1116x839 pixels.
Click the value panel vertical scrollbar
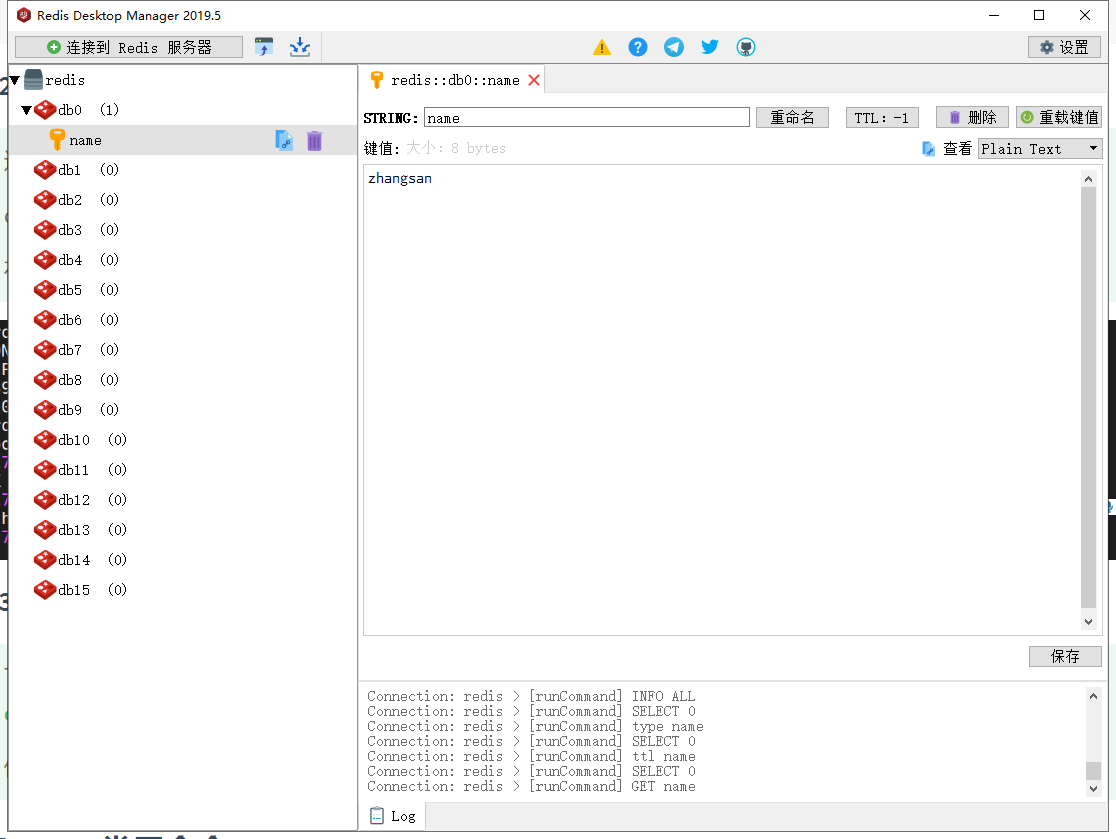(1088, 400)
